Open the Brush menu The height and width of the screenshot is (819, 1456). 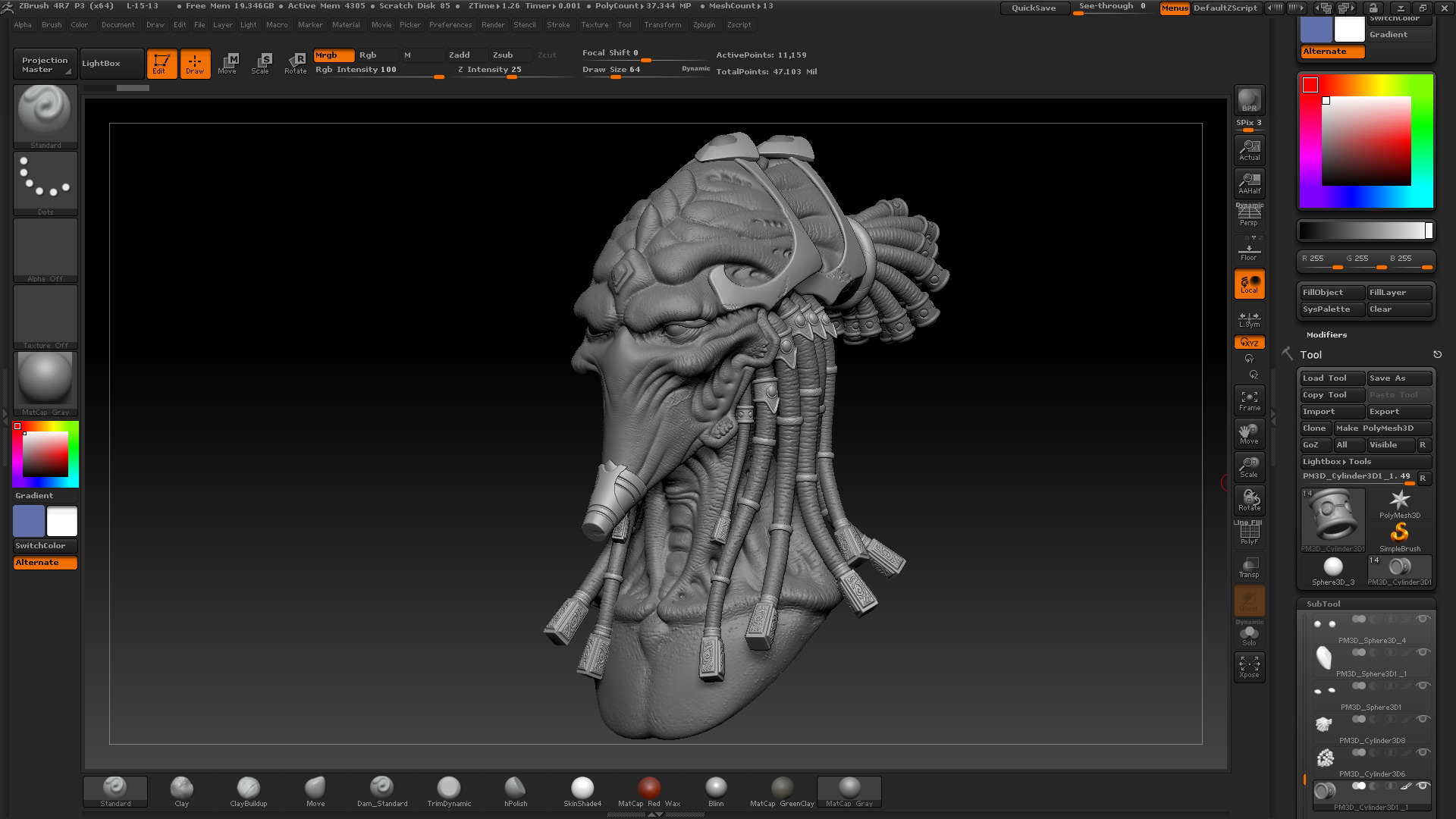pos(52,25)
